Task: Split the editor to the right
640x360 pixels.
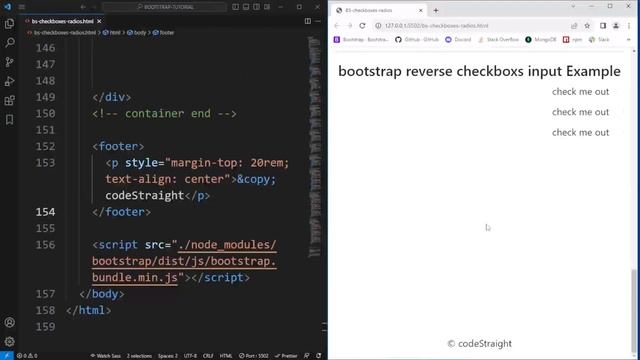Action: 308,21
